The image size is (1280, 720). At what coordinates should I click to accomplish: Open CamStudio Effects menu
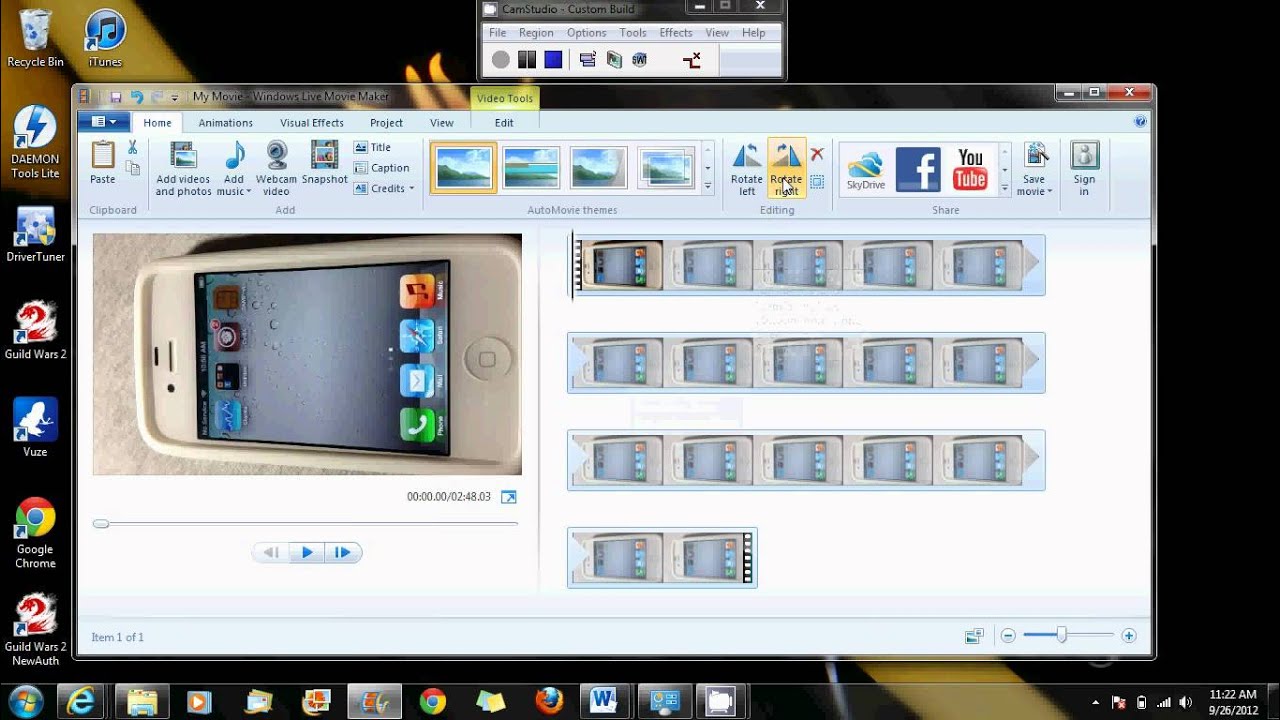[x=676, y=33]
